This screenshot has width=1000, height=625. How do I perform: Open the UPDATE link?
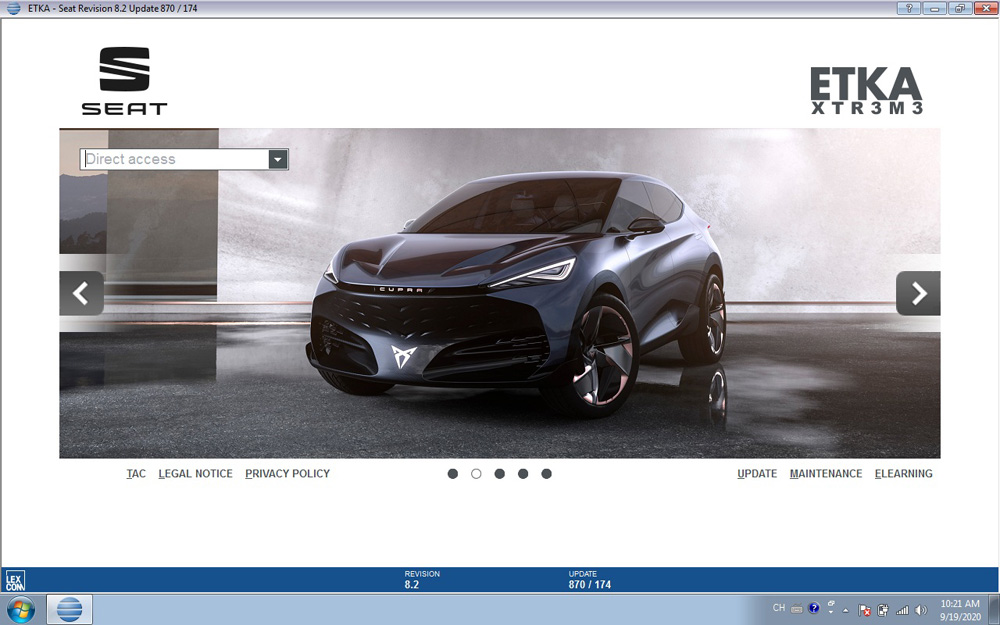point(757,474)
